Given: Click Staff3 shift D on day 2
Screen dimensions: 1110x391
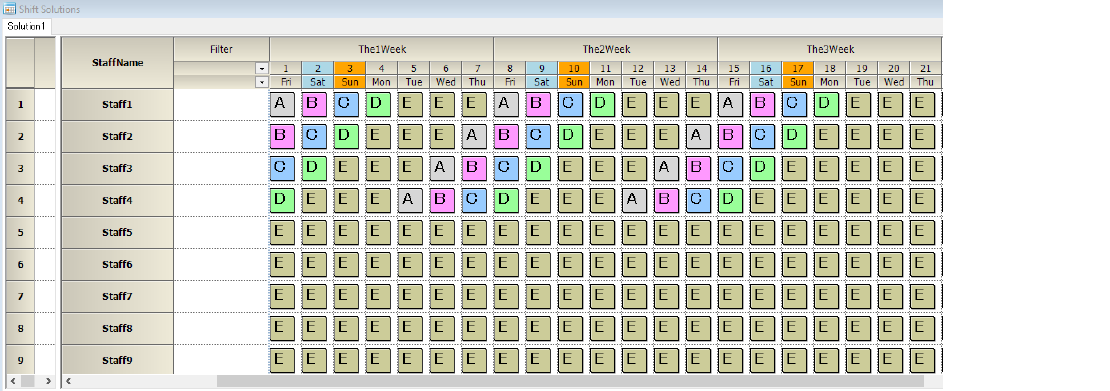Looking at the screenshot, I should [x=314, y=169].
